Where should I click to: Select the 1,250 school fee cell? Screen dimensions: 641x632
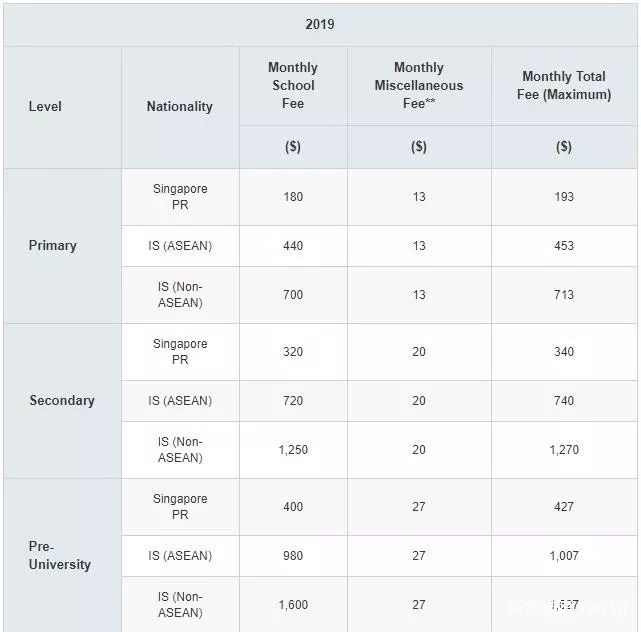[293, 450]
